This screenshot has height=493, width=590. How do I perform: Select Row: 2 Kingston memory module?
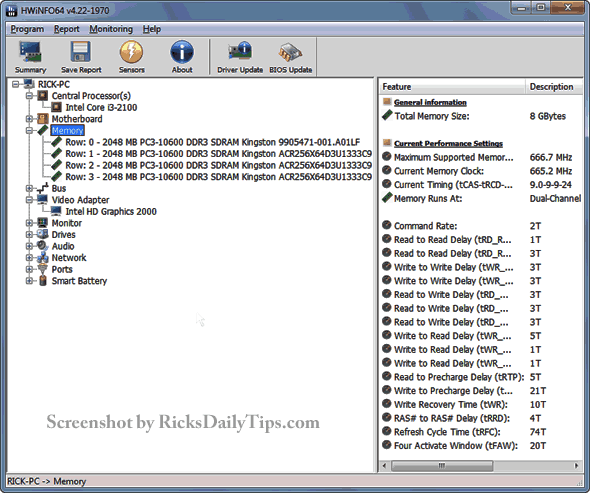(218, 165)
